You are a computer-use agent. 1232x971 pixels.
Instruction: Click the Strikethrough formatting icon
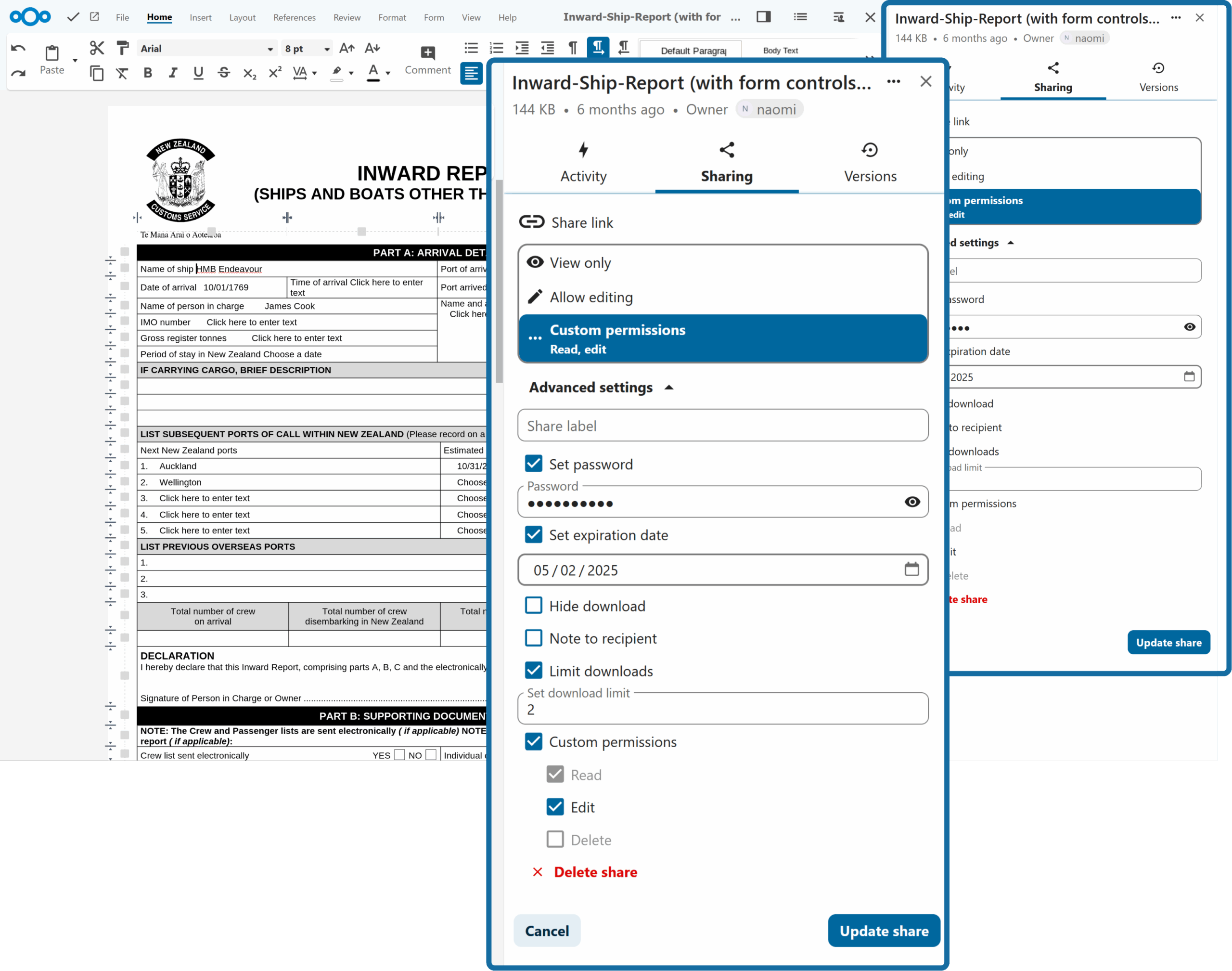(x=224, y=73)
